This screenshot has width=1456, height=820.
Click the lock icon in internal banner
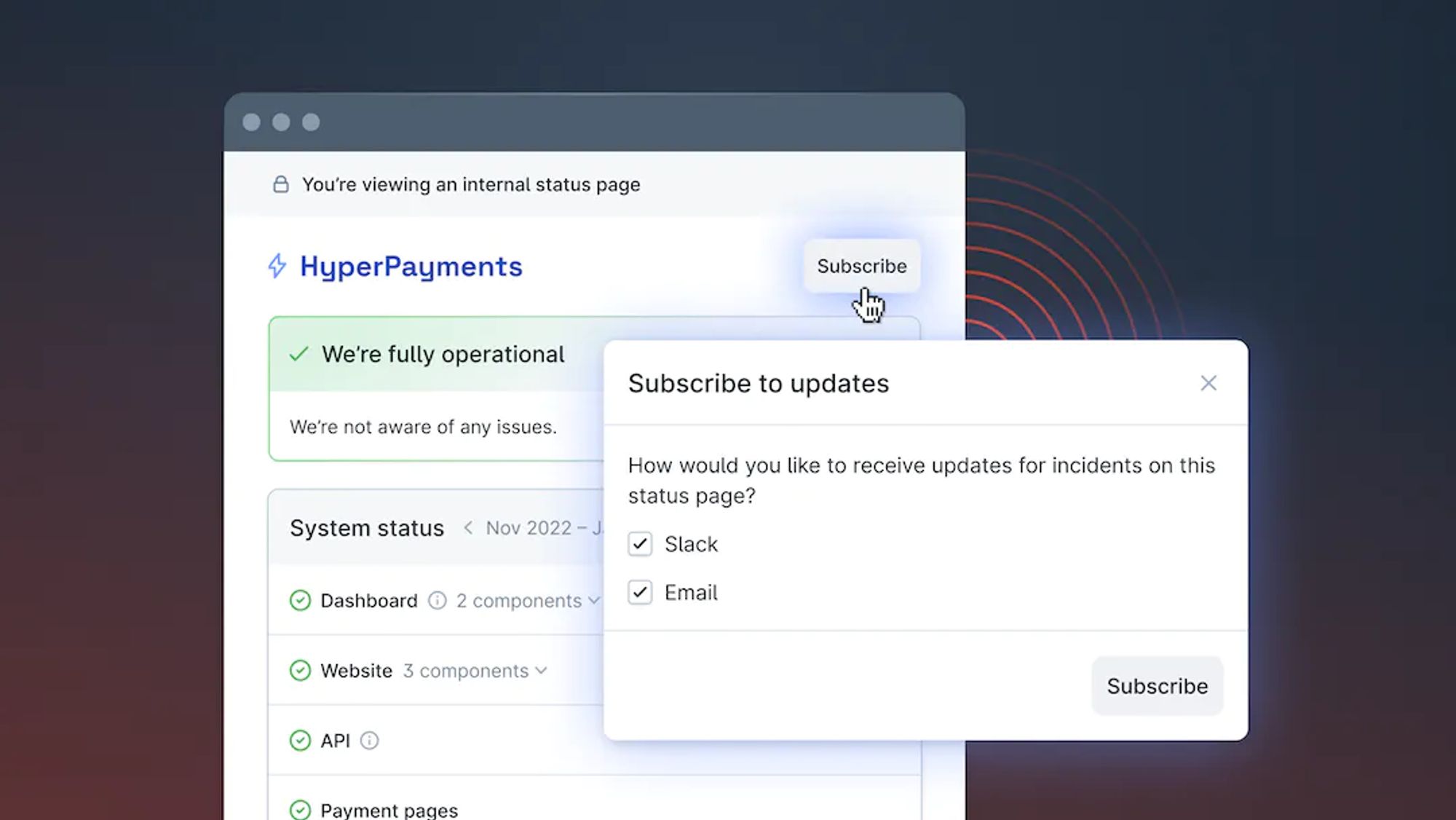coord(280,184)
